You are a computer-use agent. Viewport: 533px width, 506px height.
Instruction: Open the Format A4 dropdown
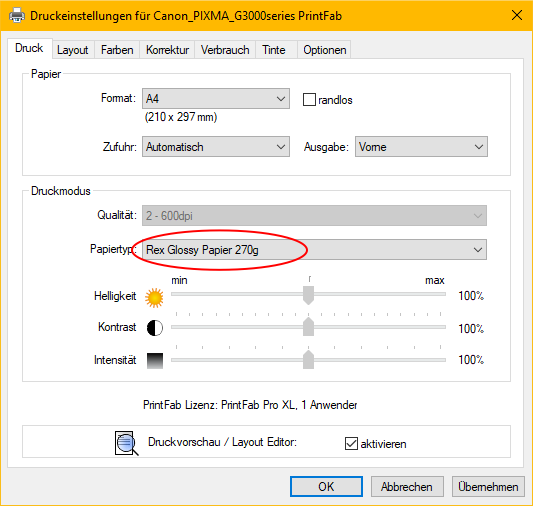216,99
